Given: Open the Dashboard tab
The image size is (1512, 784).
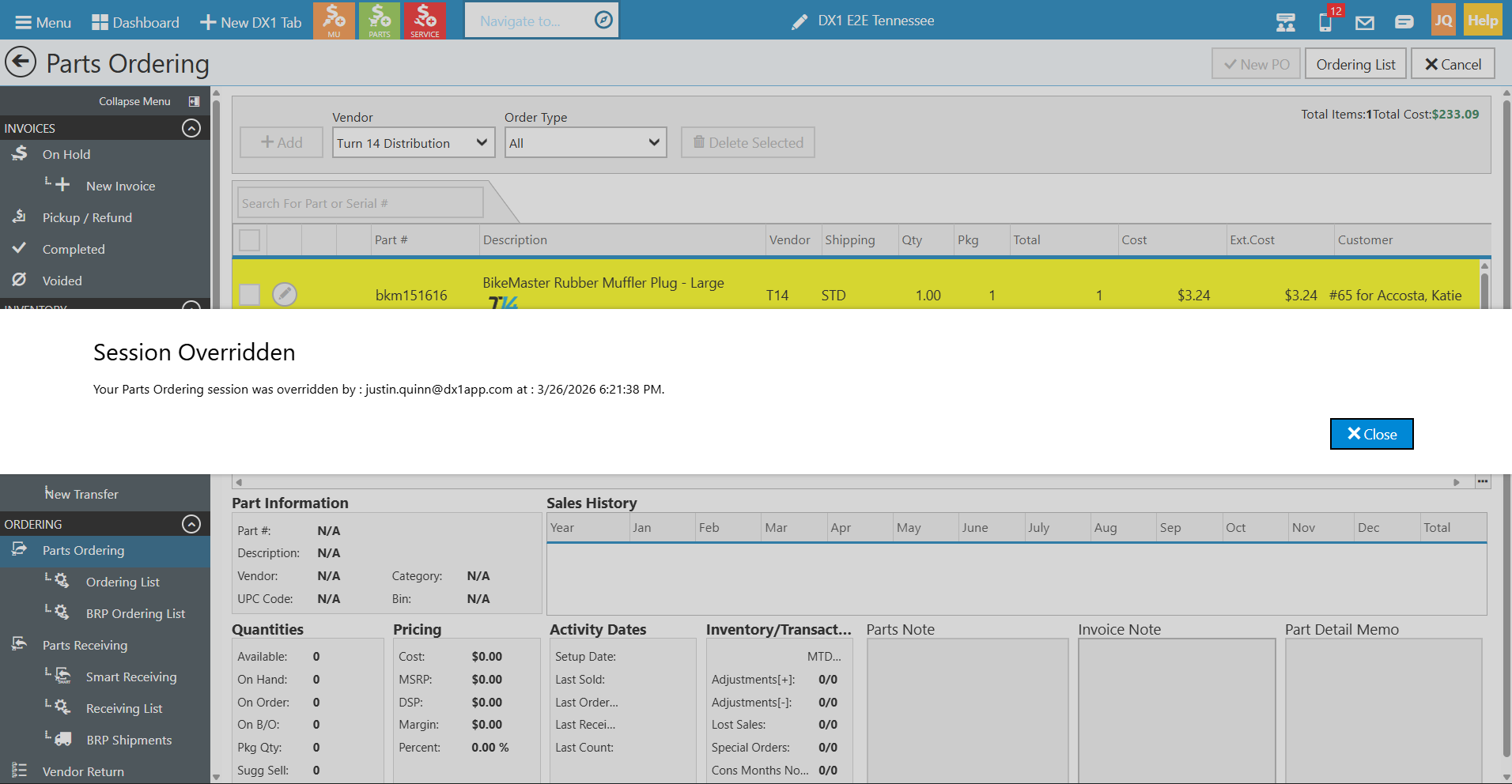Looking at the screenshot, I should 135,22.
